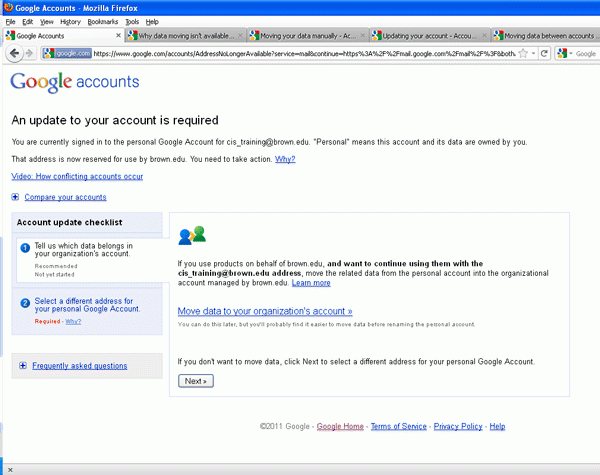Switch to 'Moving your data manually' tab
This screenshot has width=600, height=475.
tap(308, 36)
